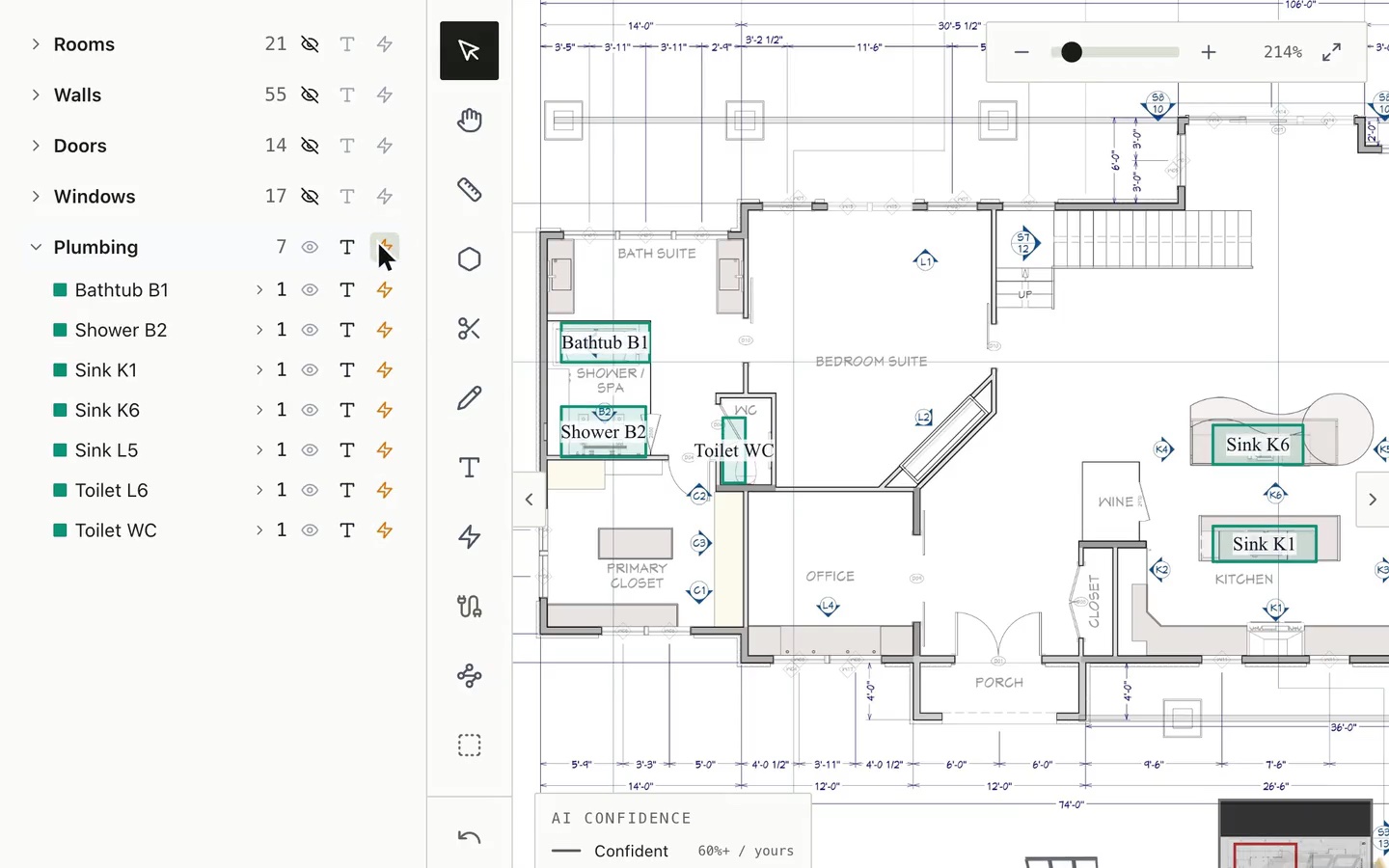The width and height of the screenshot is (1389, 868).
Task: Select the connected nodes tool
Action: tap(469, 676)
